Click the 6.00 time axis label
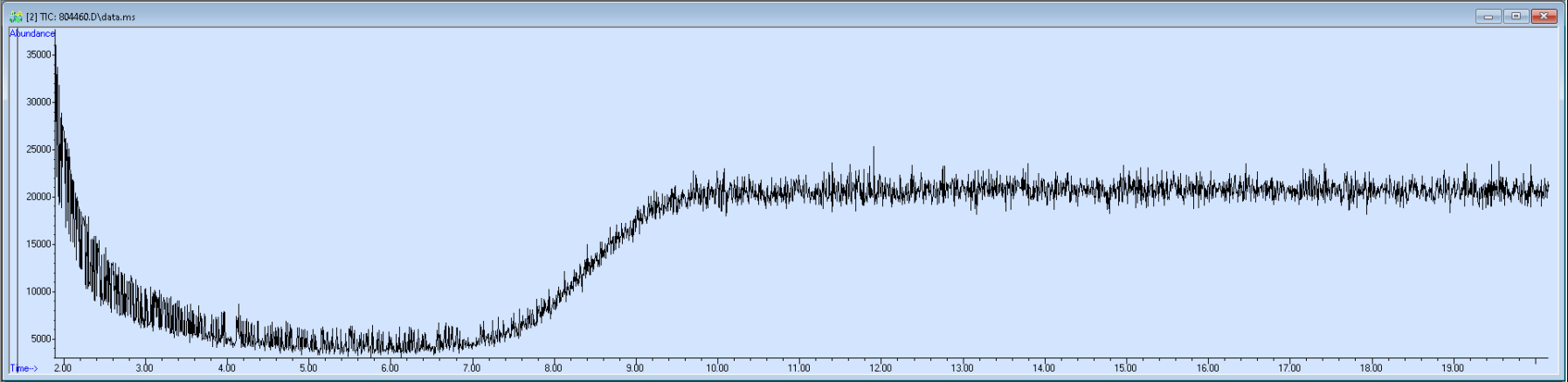Image resolution: width=1568 pixels, height=382 pixels. (390, 369)
